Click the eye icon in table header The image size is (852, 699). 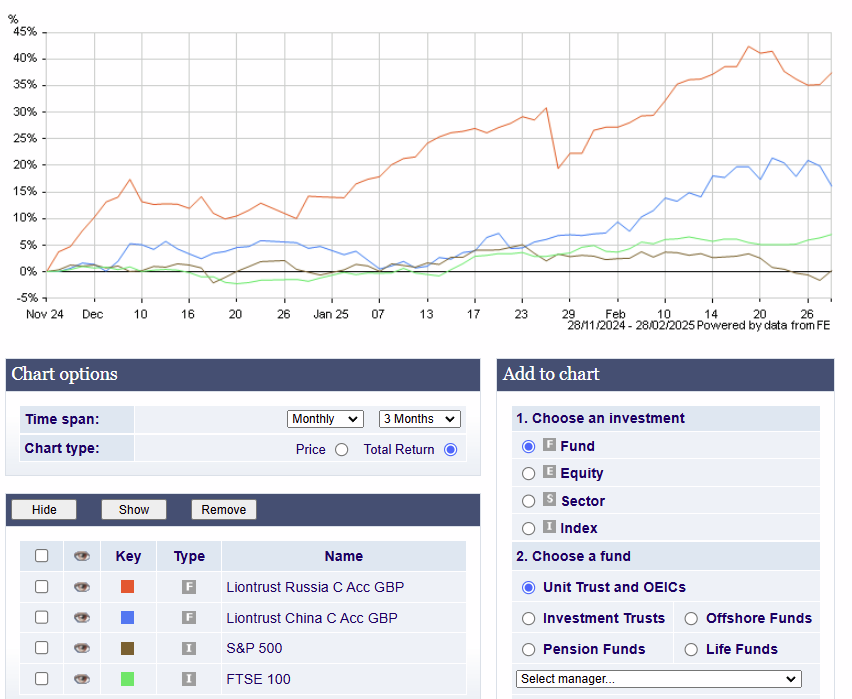click(x=82, y=556)
